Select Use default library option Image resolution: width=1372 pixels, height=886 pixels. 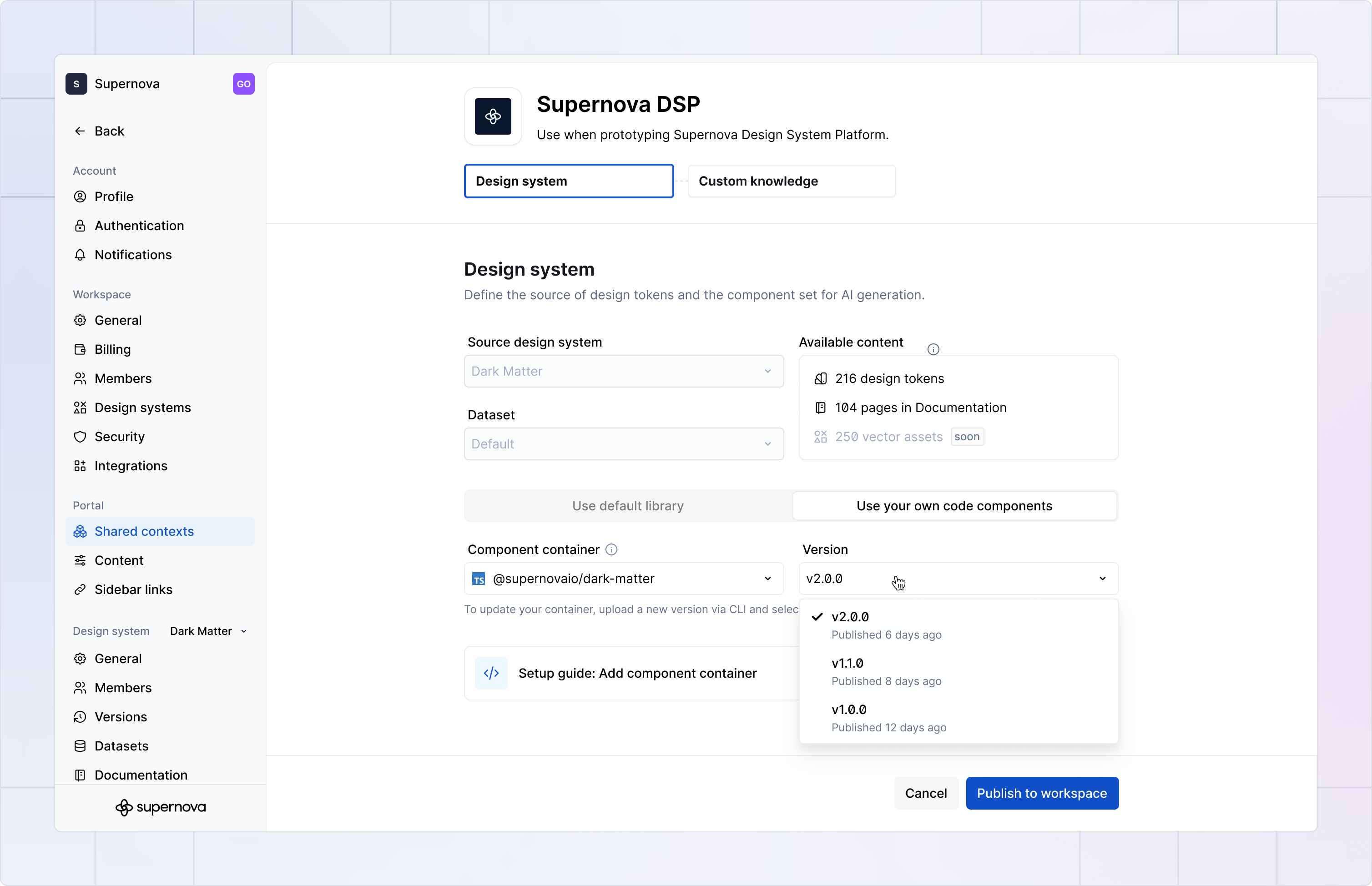[x=628, y=506]
